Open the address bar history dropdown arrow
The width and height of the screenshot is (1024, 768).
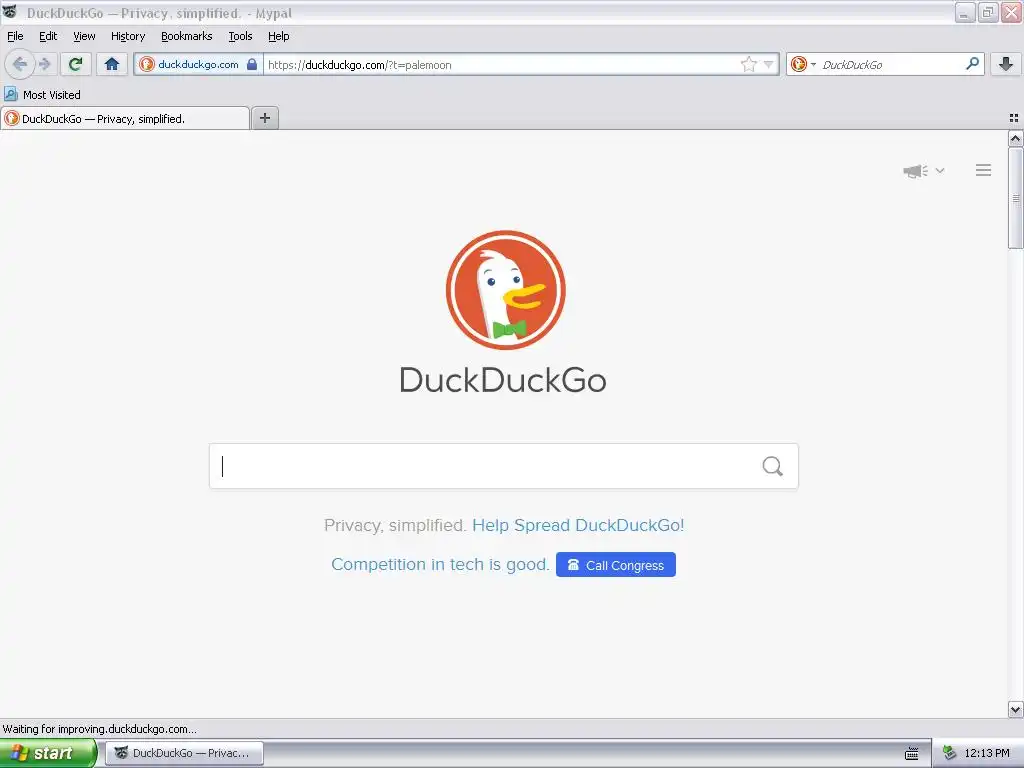769,64
